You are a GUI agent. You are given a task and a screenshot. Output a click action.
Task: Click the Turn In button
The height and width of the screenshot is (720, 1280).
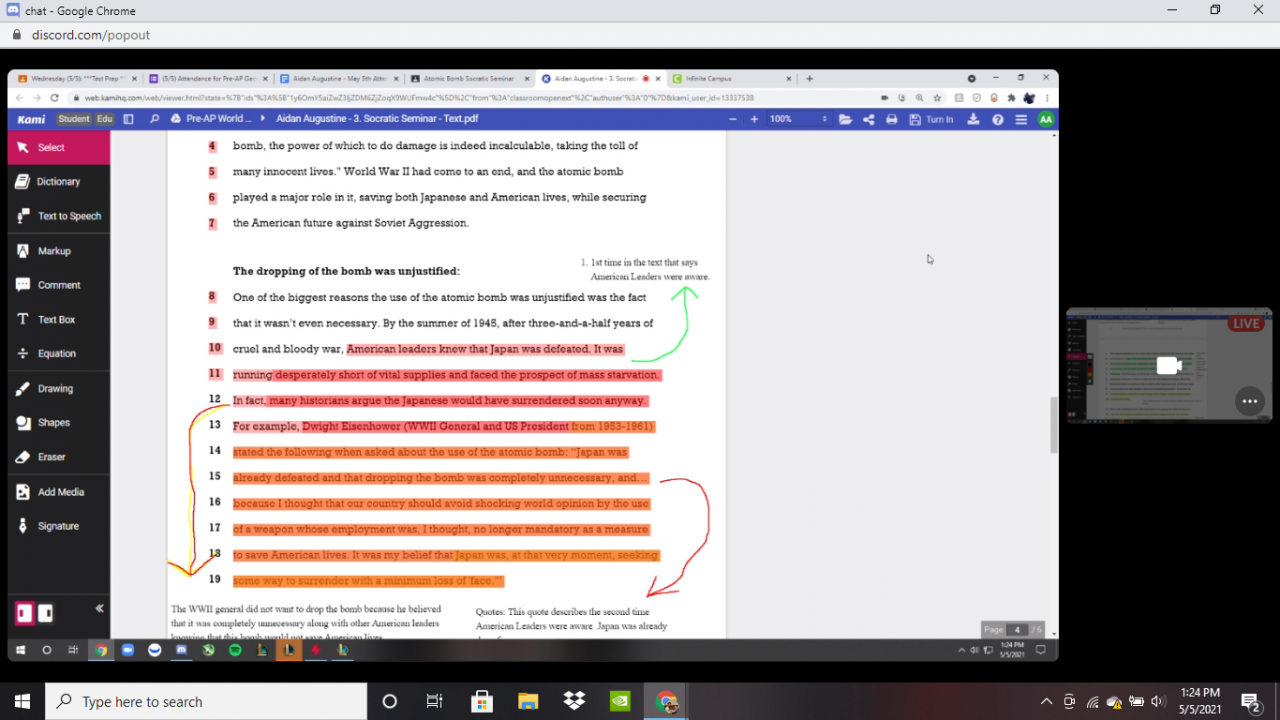(931, 119)
